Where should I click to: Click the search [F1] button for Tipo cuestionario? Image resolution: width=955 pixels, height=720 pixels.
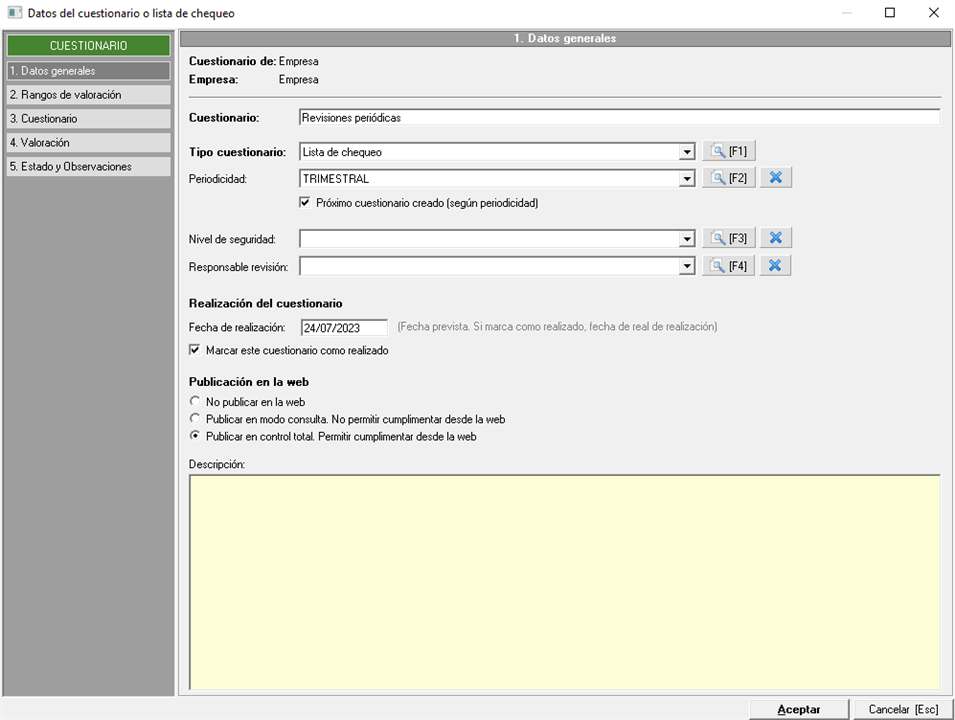pyautogui.click(x=728, y=152)
